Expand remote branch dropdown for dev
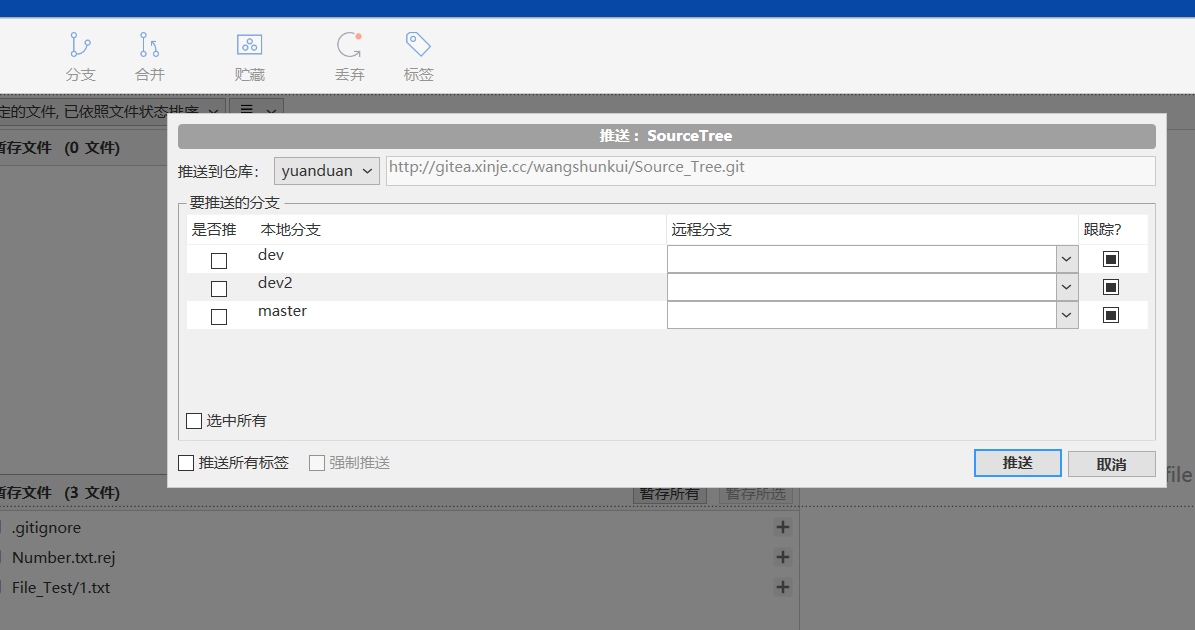This screenshot has width=1195, height=630. (x=1066, y=259)
